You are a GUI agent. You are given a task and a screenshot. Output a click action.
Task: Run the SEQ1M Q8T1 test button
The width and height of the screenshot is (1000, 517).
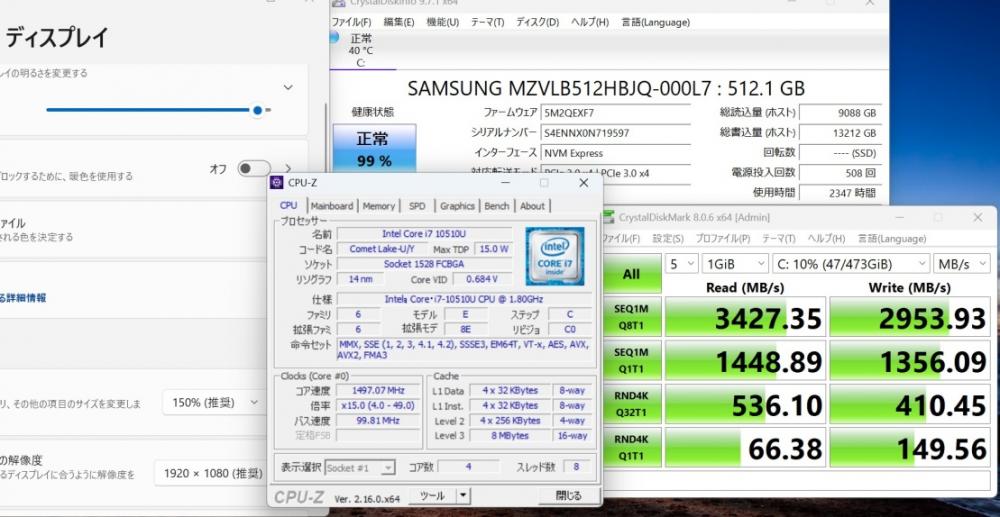[x=631, y=316]
